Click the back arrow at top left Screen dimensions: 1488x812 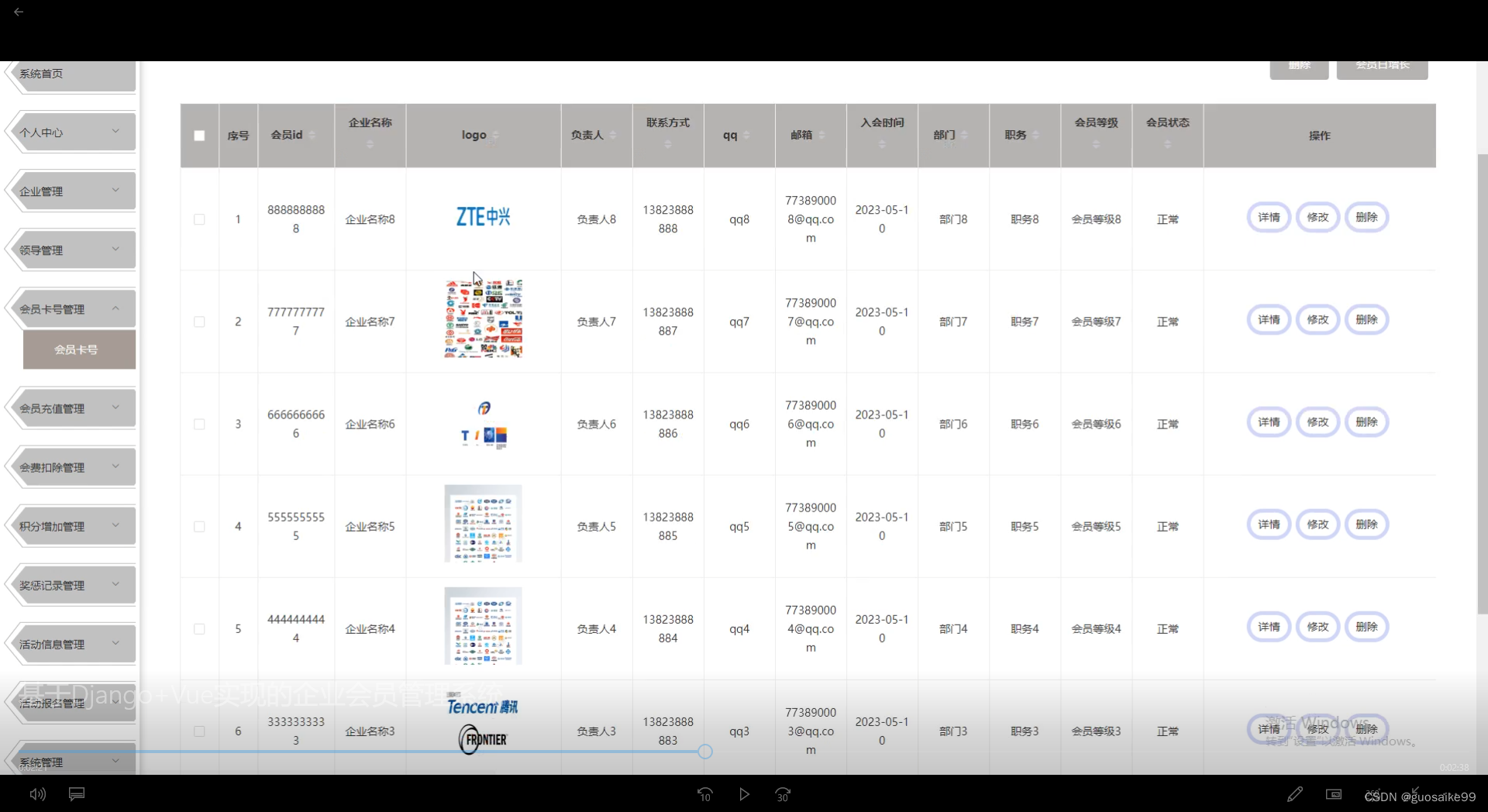(19, 12)
